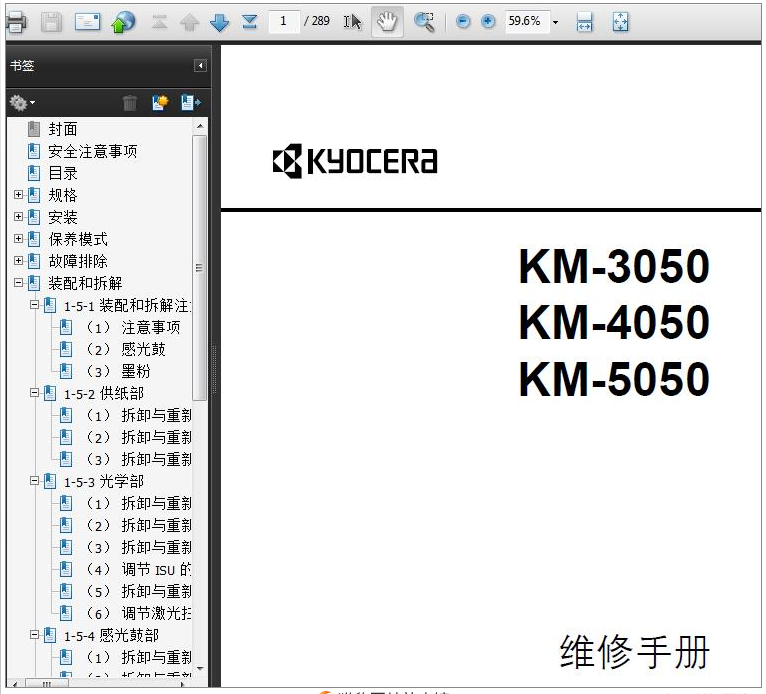Click the bookmarks vertical scrollbar thumb

tap(199, 268)
